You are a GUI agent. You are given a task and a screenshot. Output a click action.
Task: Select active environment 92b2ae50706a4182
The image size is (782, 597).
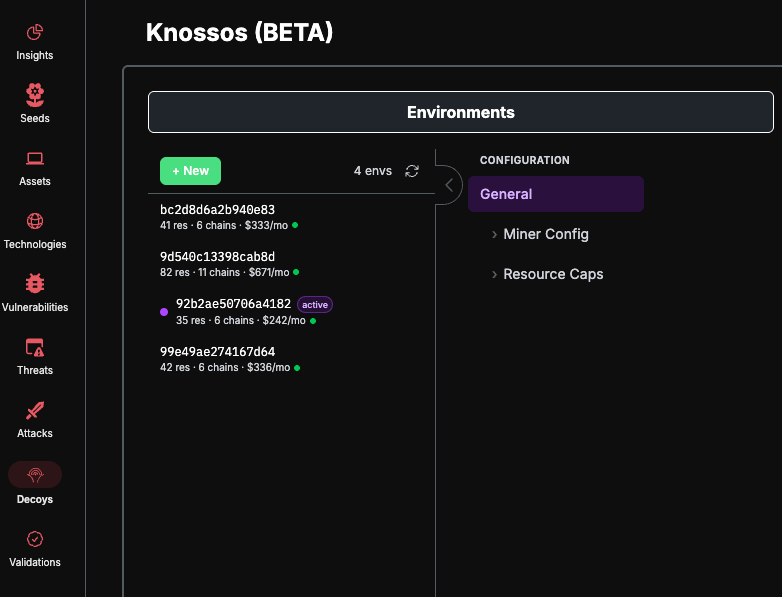pos(233,304)
